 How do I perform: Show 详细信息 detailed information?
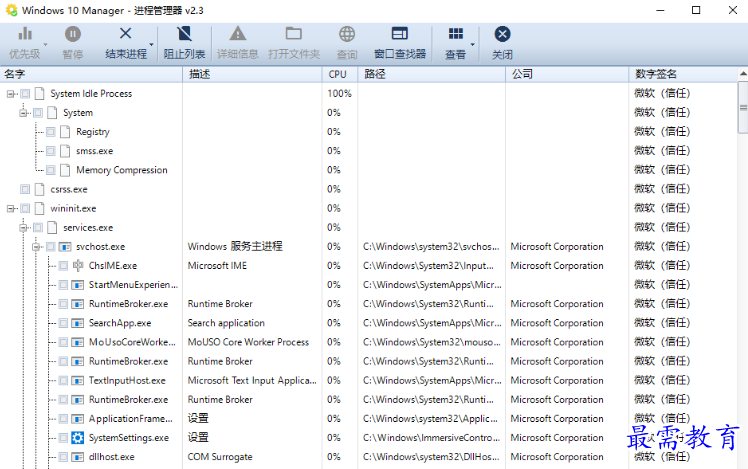pyautogui.click(x=238, y=43)
